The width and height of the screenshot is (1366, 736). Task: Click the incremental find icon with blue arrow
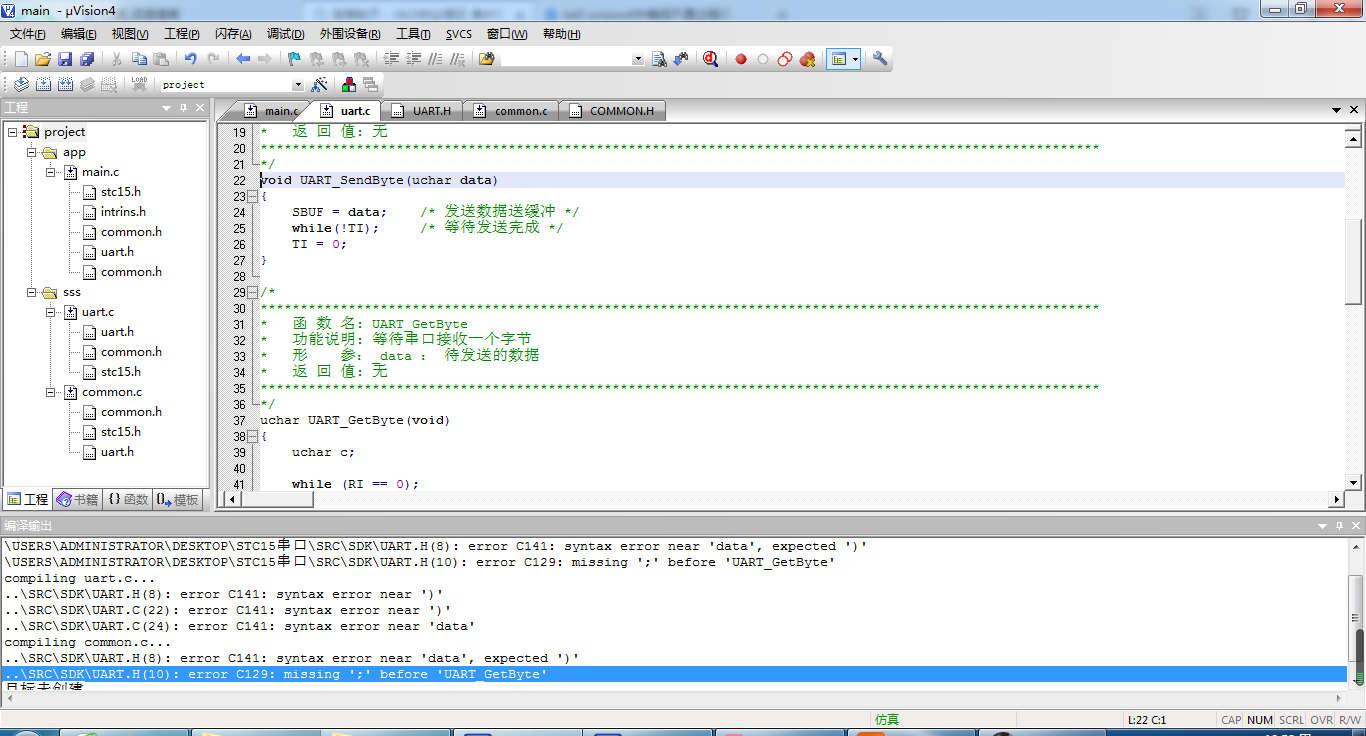point(681,60)
